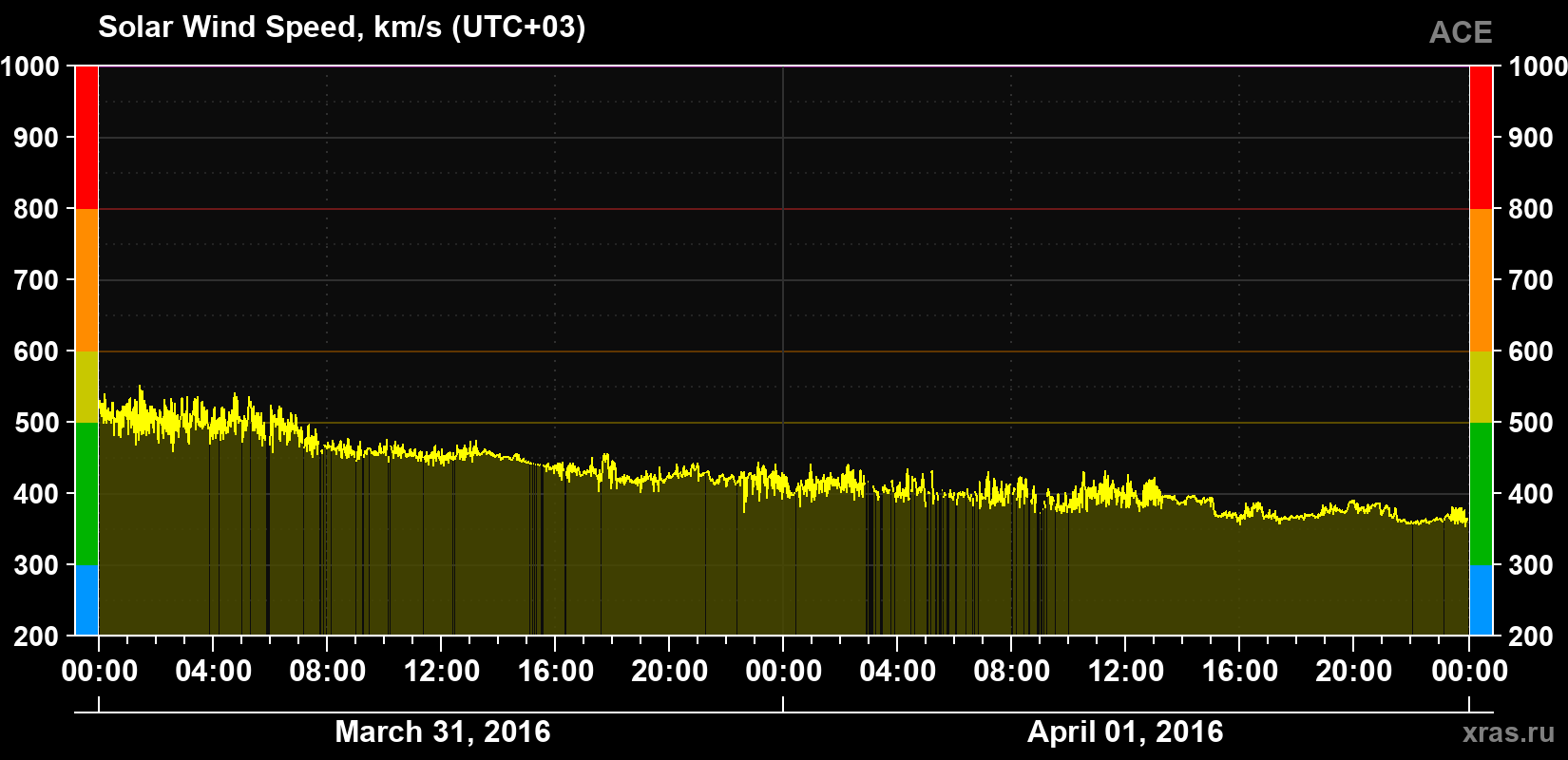This screenshot has width=1568, height=760.
Task: Click the chart title "Solar Wind Speed, km/s (UTC+03)"
Action: [x=342, y=28]
